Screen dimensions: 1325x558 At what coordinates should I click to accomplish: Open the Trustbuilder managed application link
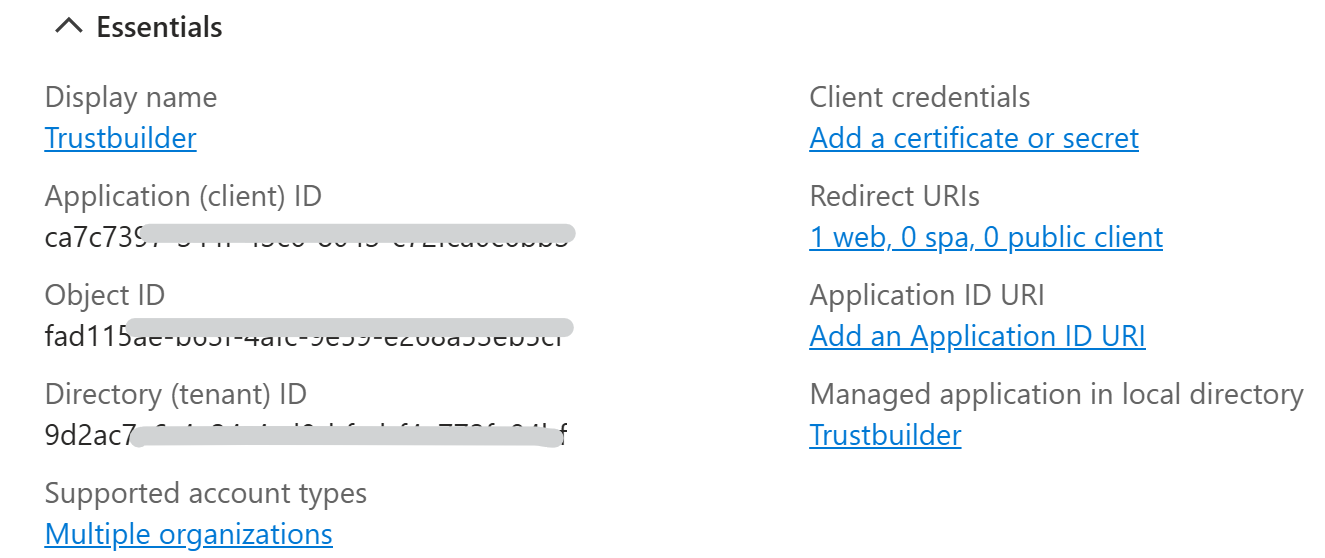tap(885, 435)
